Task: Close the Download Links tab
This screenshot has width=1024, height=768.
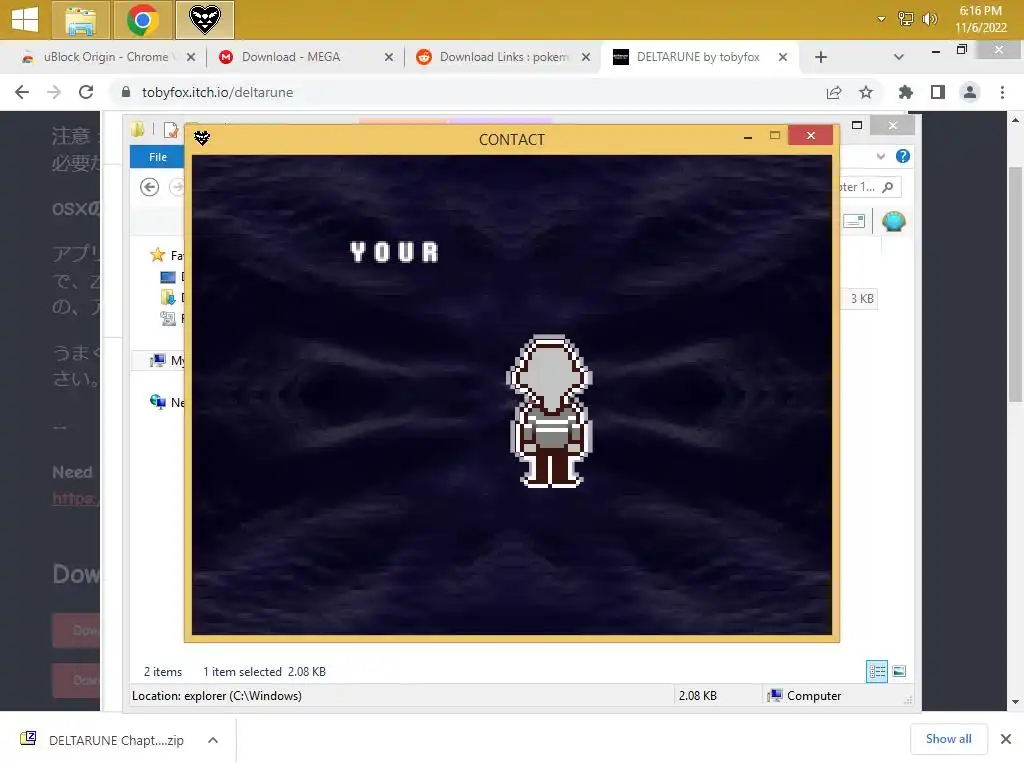Action: 586,57
